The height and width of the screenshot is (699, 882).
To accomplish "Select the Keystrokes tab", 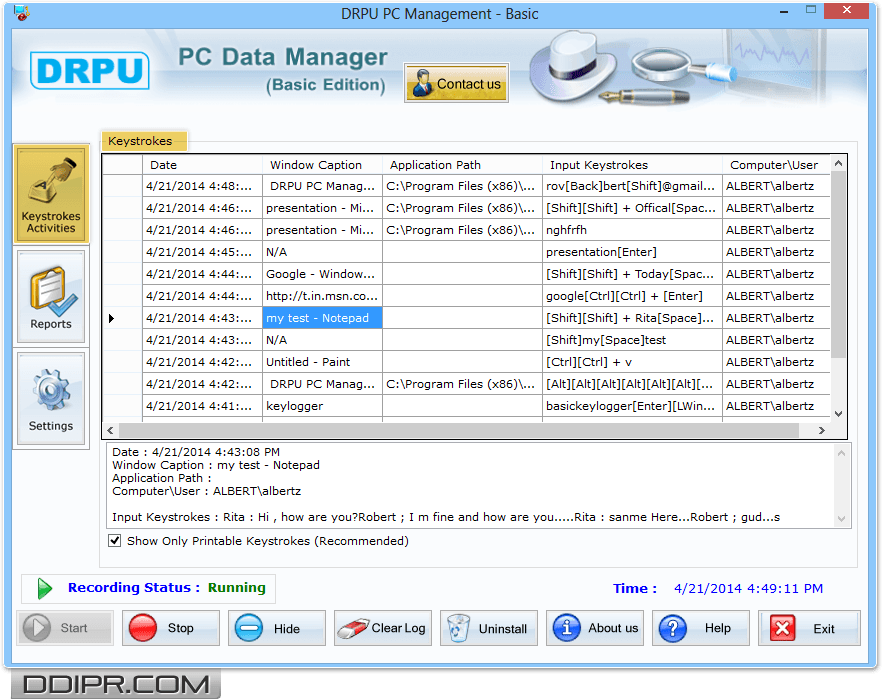I will point(143,141).
